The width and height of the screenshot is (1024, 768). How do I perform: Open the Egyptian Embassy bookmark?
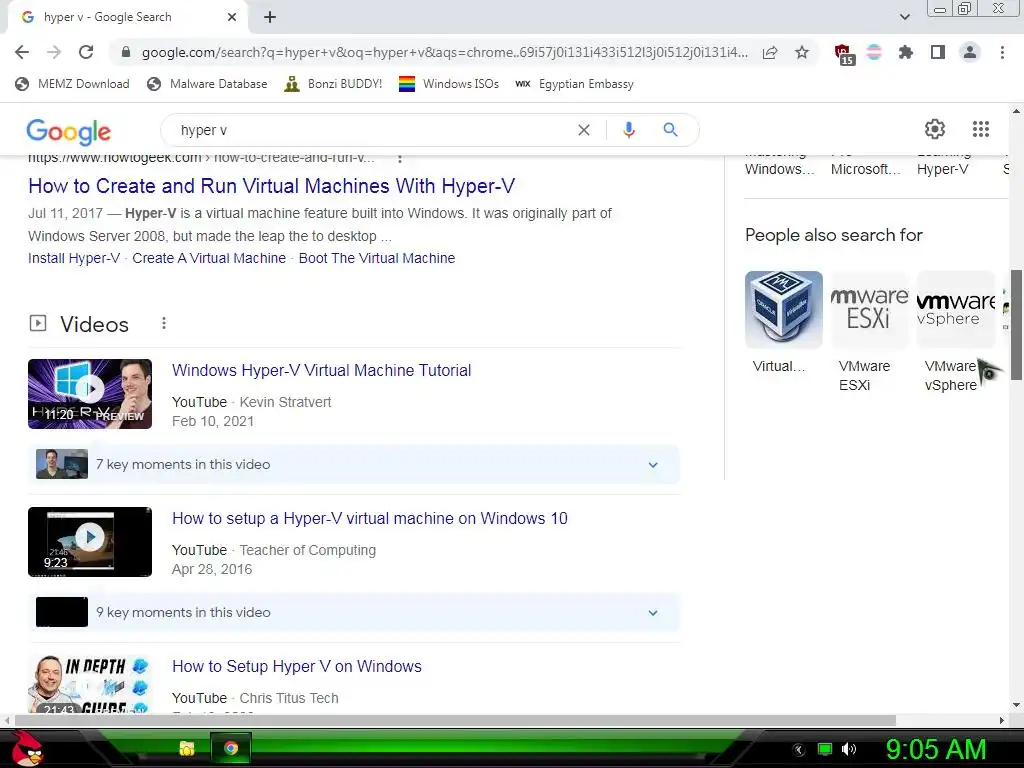pyautogui.click(x=574, y=84)
